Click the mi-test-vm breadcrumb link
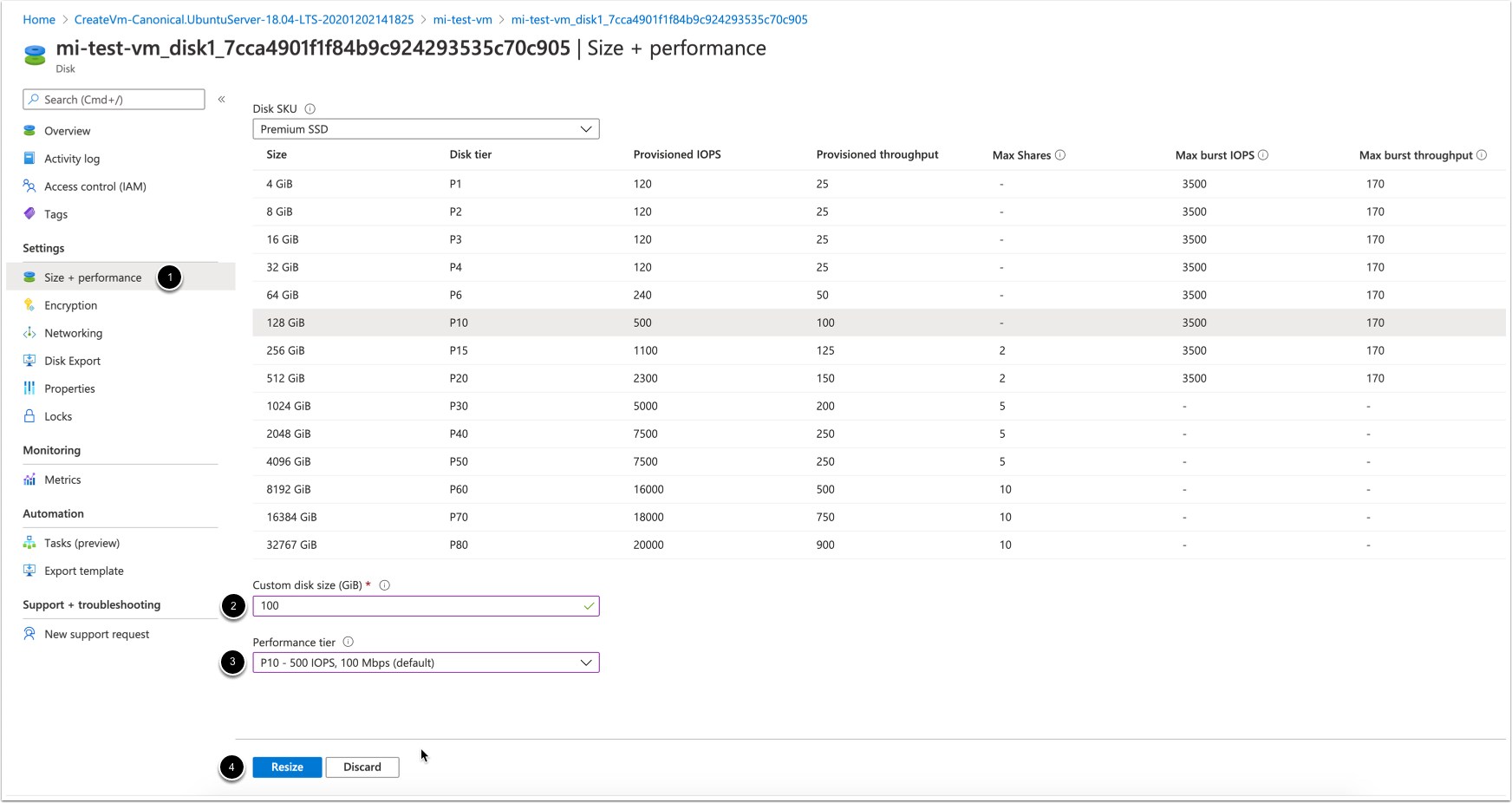 [462, 19]
